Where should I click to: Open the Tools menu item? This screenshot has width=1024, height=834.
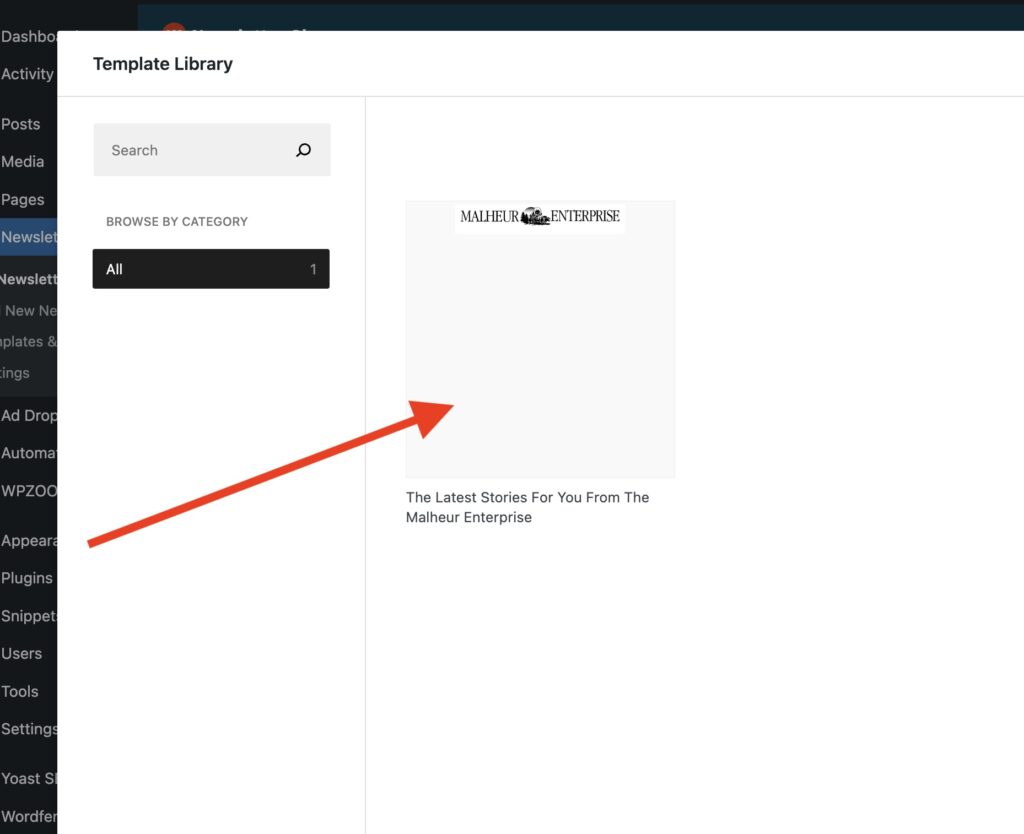(x=20, y=691)
